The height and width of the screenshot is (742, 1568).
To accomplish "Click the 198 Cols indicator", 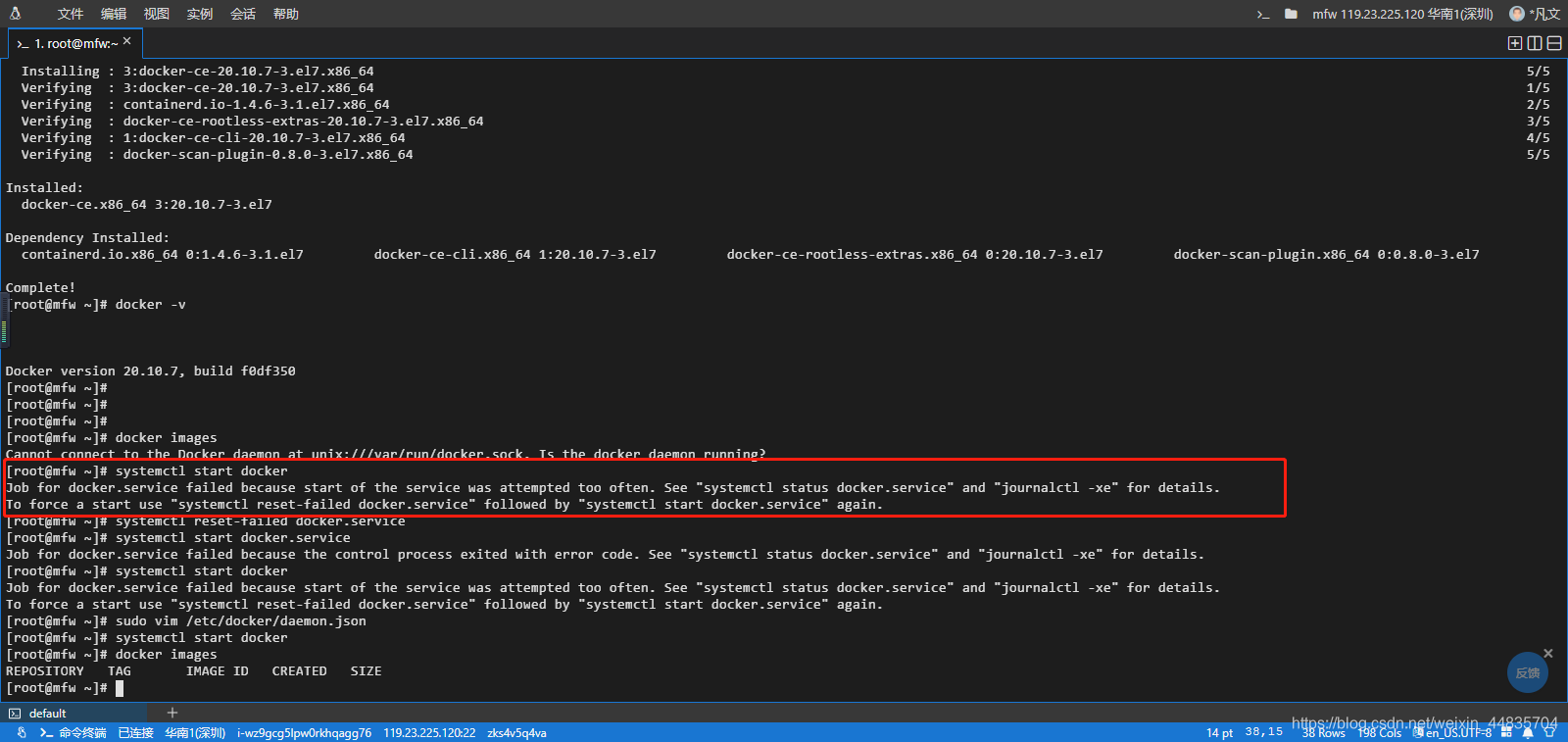I will [x=1379, y=732].
